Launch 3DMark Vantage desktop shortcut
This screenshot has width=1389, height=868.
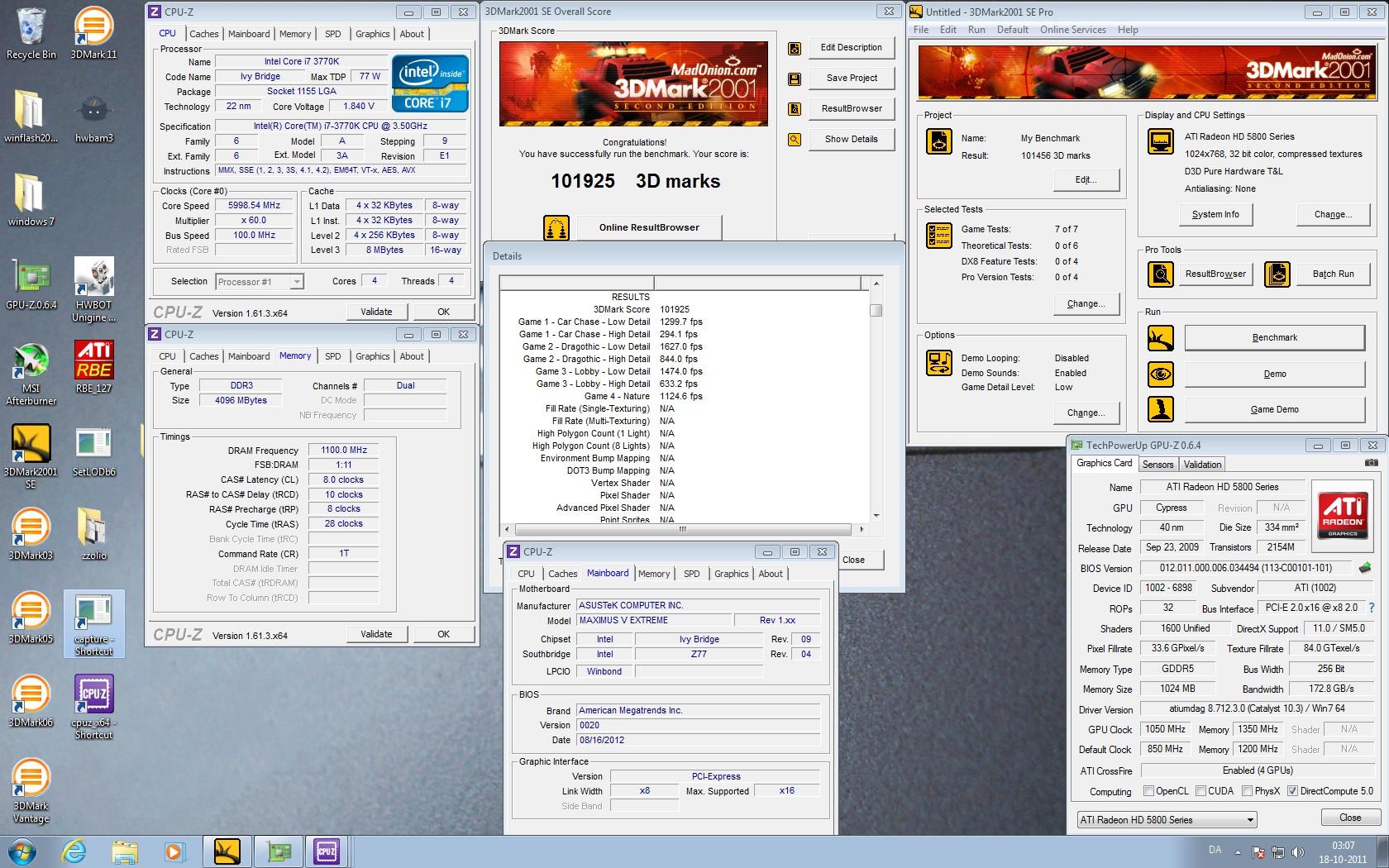click(x=31, y=791)
